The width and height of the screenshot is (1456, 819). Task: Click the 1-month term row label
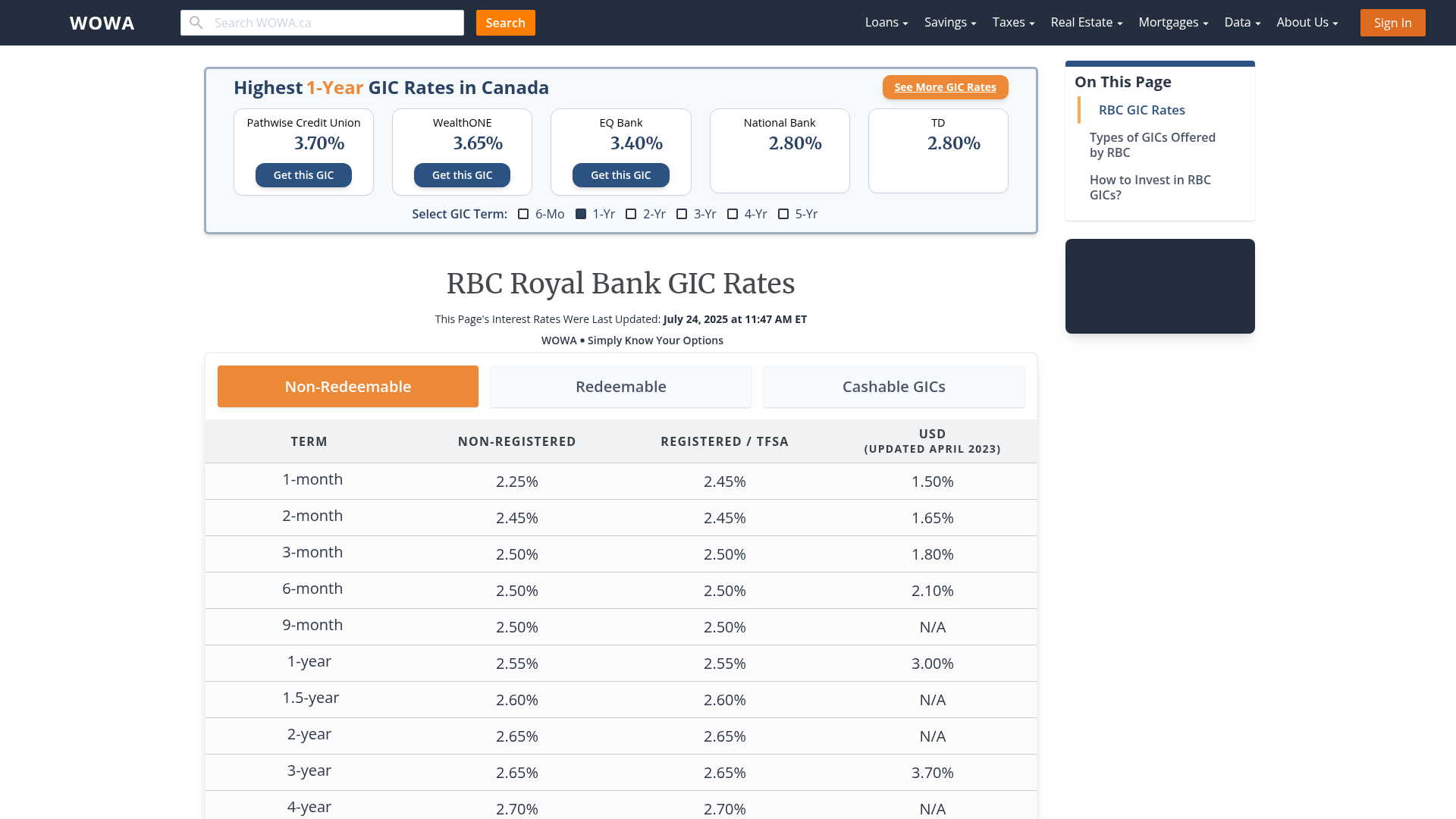coord(312,479)
